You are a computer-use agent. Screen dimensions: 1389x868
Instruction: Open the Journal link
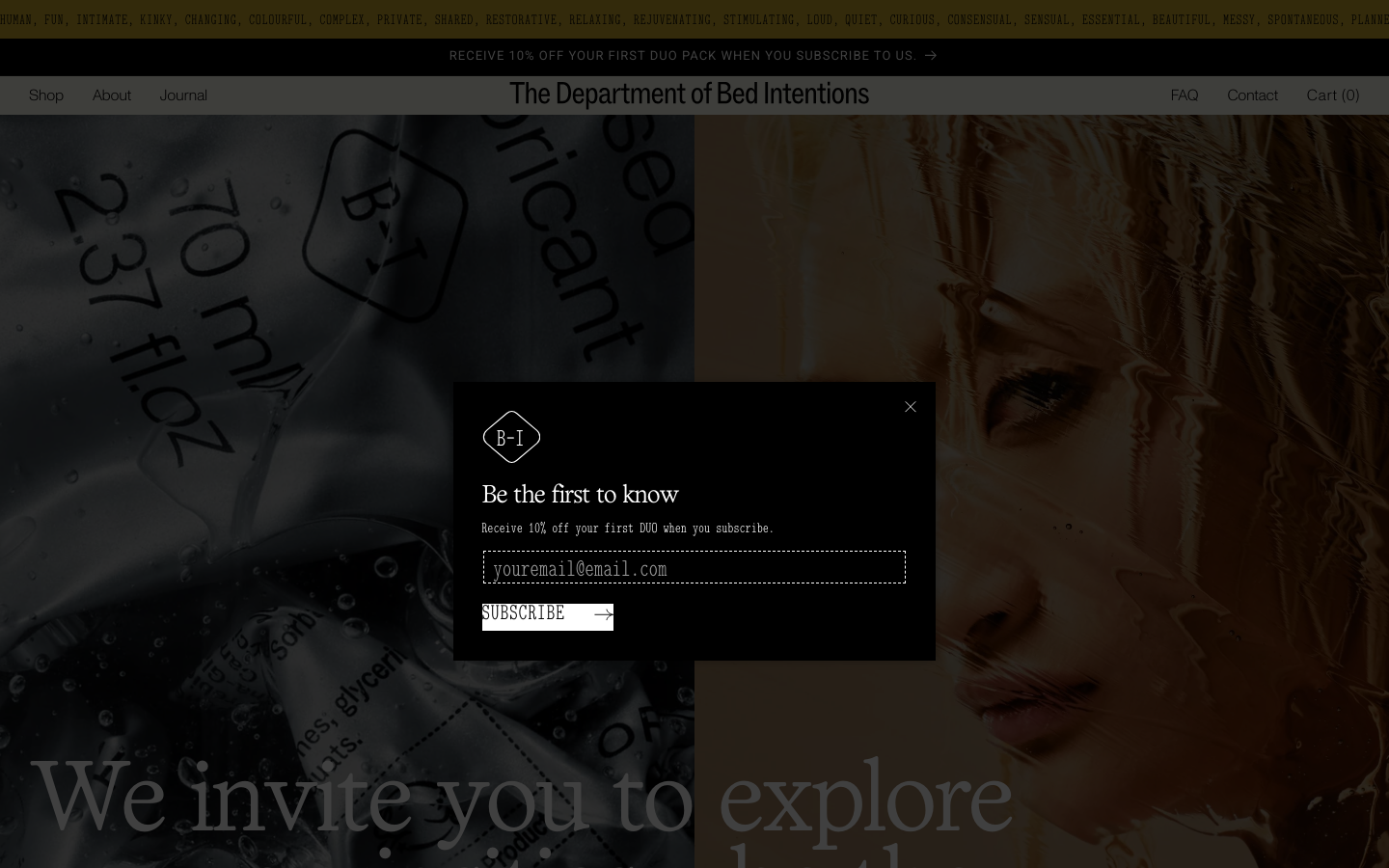pyautogui.click(x=183, y=95)
